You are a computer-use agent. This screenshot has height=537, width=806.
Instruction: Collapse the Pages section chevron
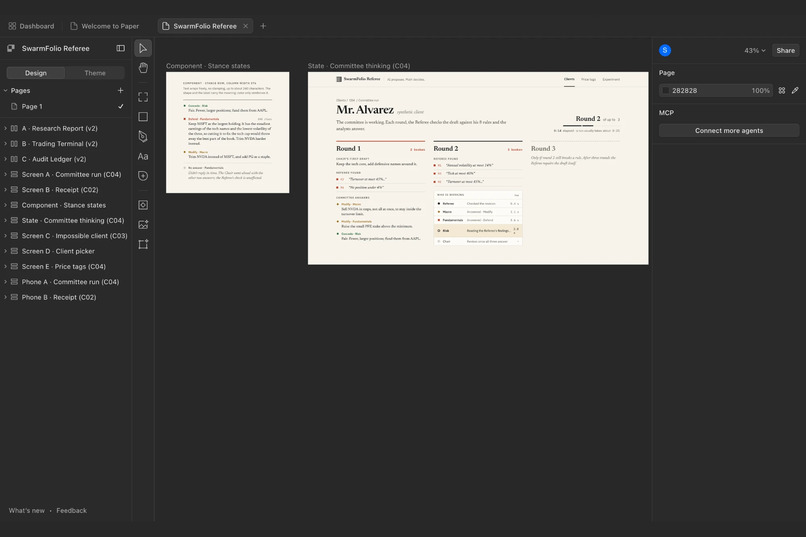coord(6,90)
